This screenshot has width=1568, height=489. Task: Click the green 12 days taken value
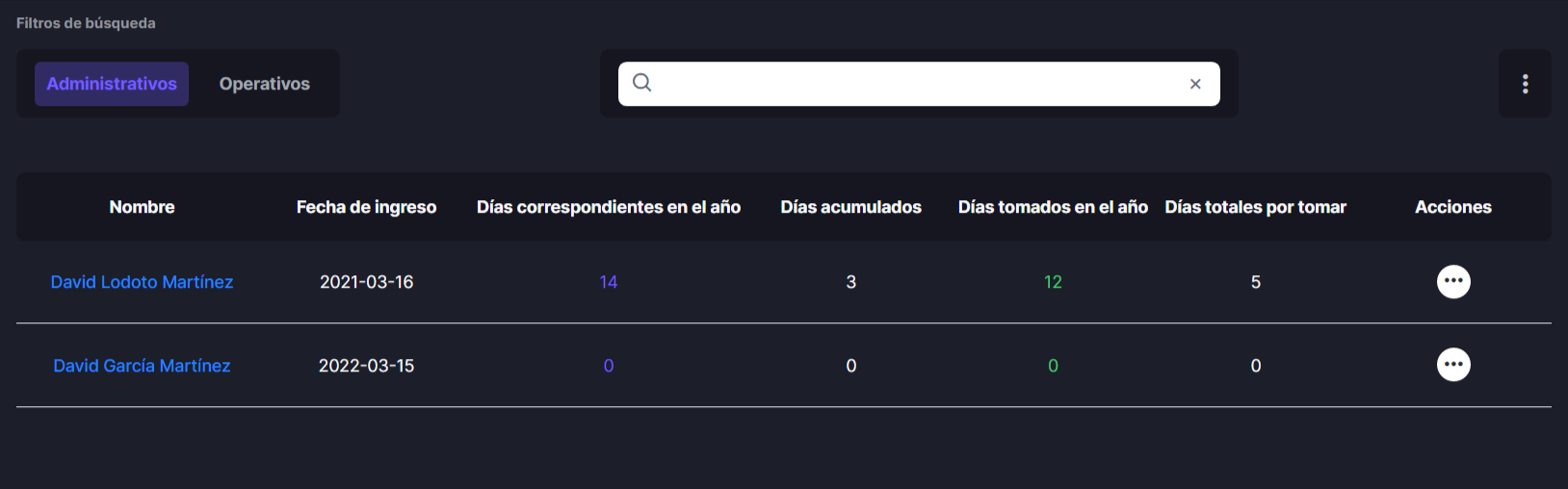1053,282
